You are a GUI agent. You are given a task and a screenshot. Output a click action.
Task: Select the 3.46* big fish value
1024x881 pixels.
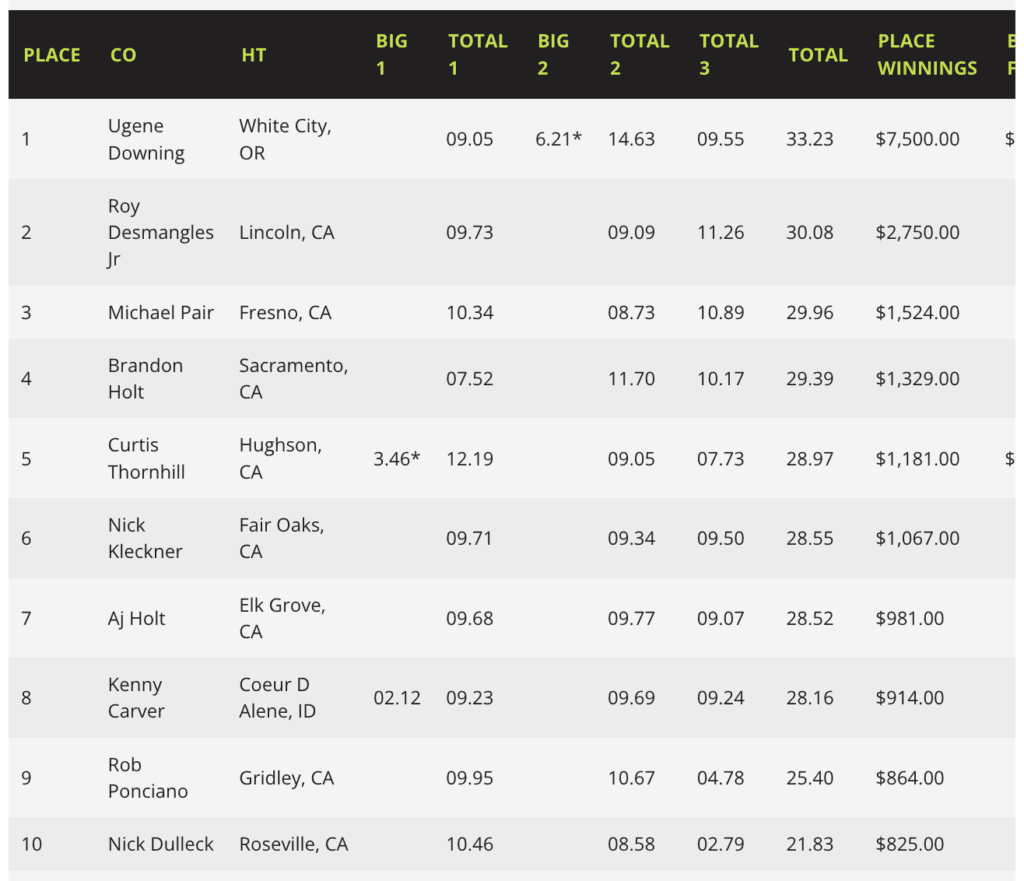tap(397, 459)
